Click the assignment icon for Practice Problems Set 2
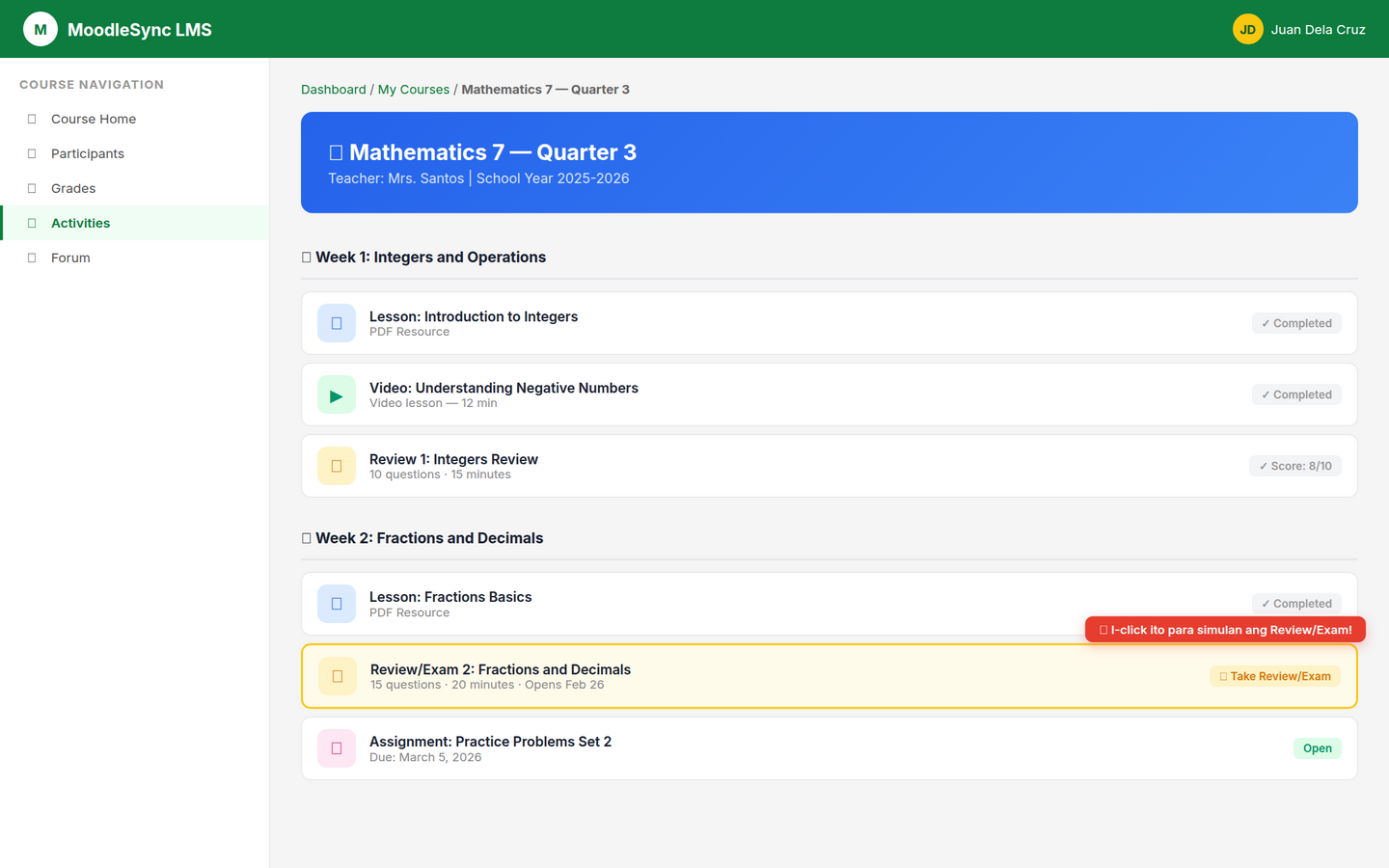1389x868 pixels. (x=336, y=748)
